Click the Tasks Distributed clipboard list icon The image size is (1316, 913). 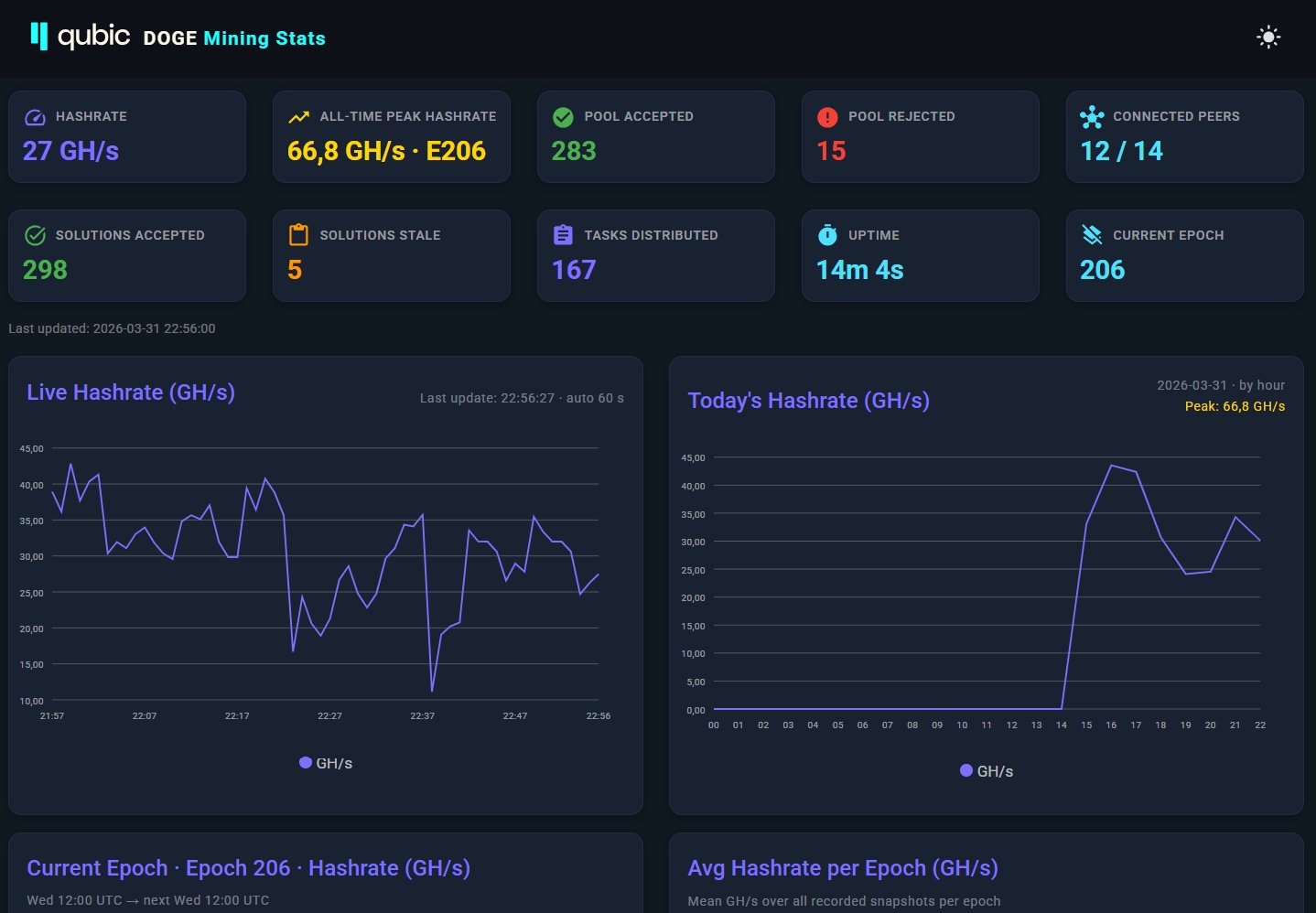563,235
